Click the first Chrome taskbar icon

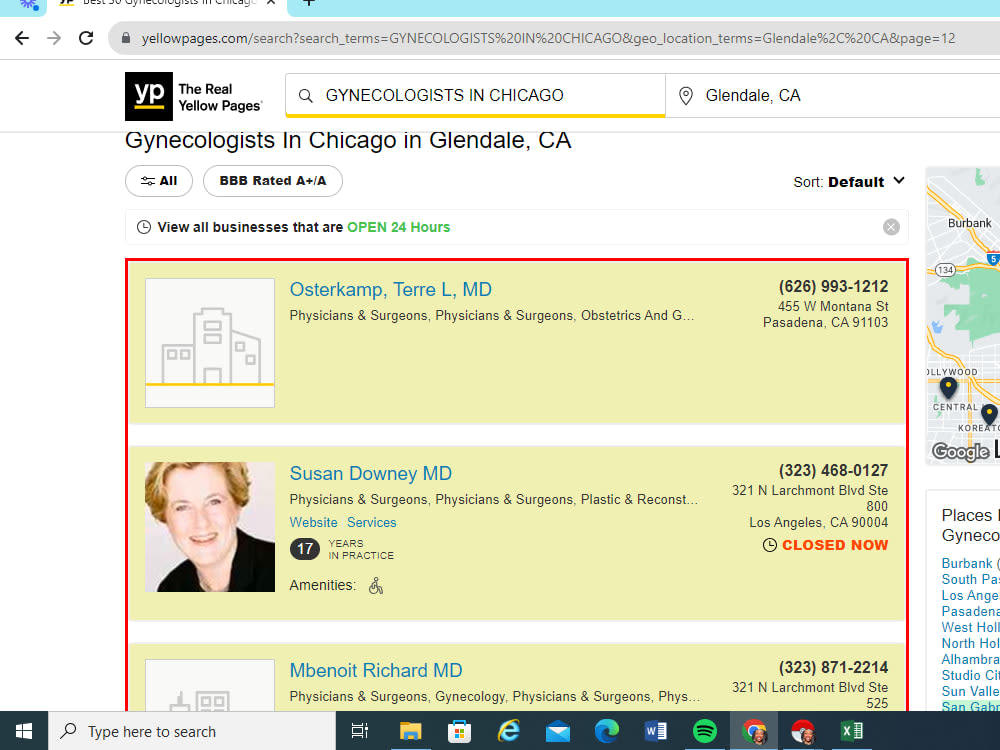tap(754, 731)
